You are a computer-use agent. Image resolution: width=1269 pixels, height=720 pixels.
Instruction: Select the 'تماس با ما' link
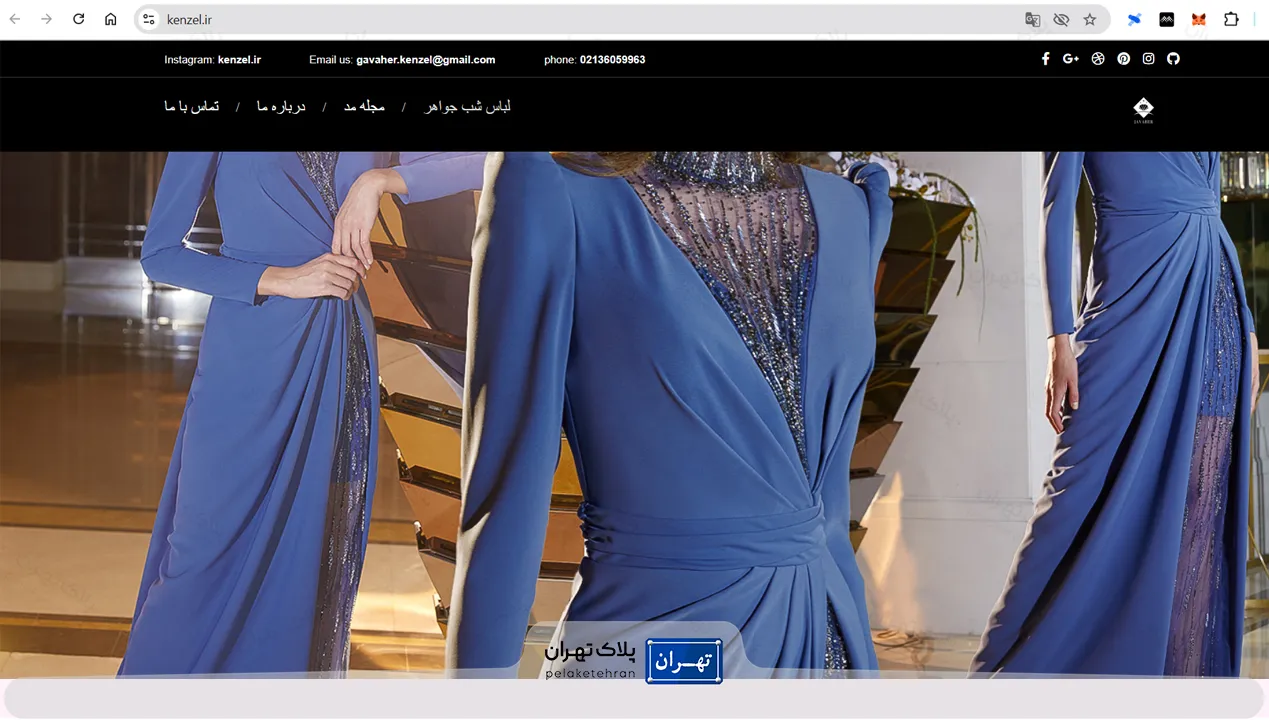click(x=192, y=107)
